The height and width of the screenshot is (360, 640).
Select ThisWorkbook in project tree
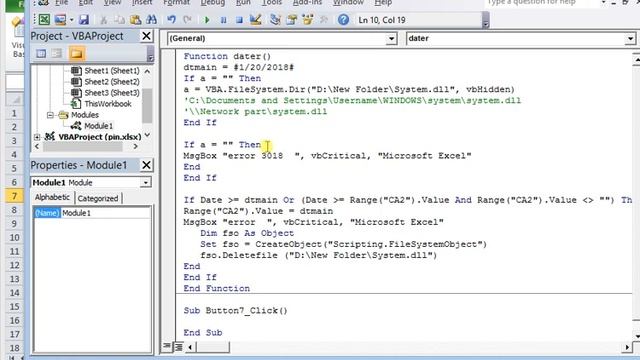pos(108,104)
